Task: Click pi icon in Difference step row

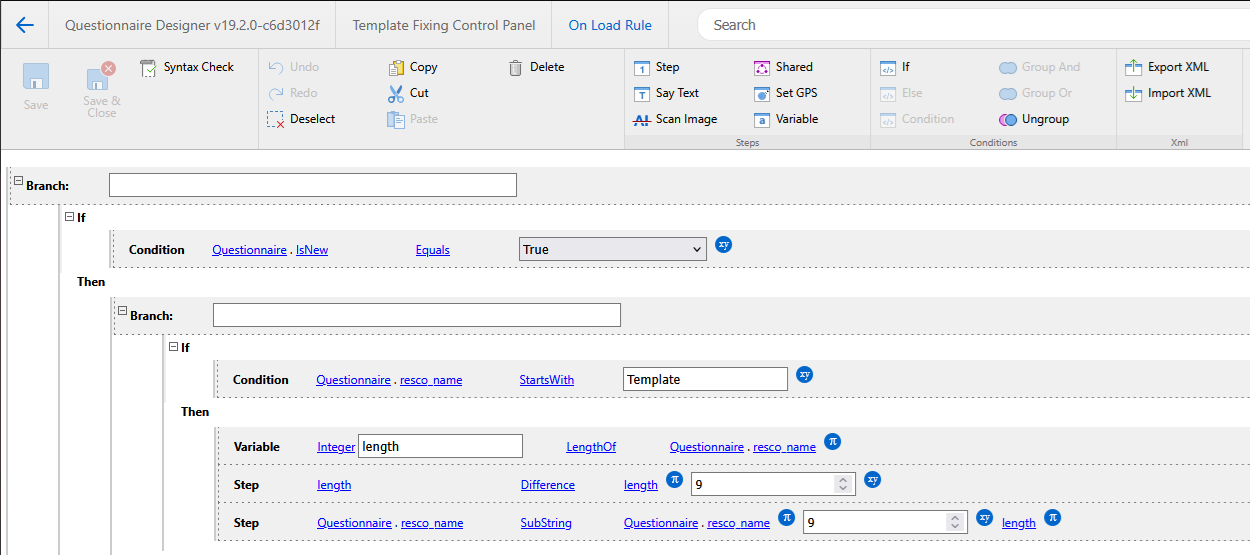Action: tap(674, 480)
